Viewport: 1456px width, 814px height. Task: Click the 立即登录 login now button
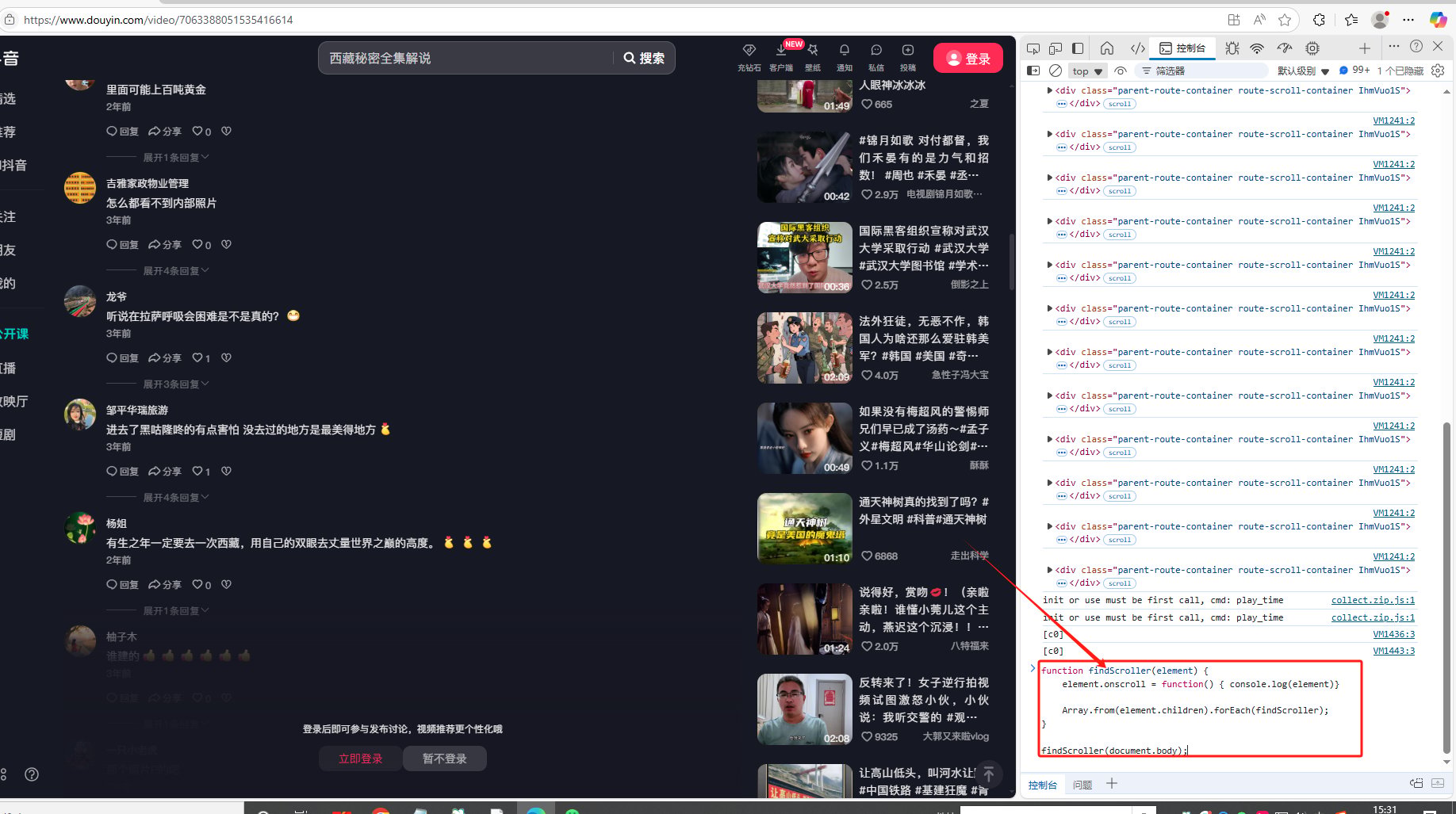pos(361,759)
